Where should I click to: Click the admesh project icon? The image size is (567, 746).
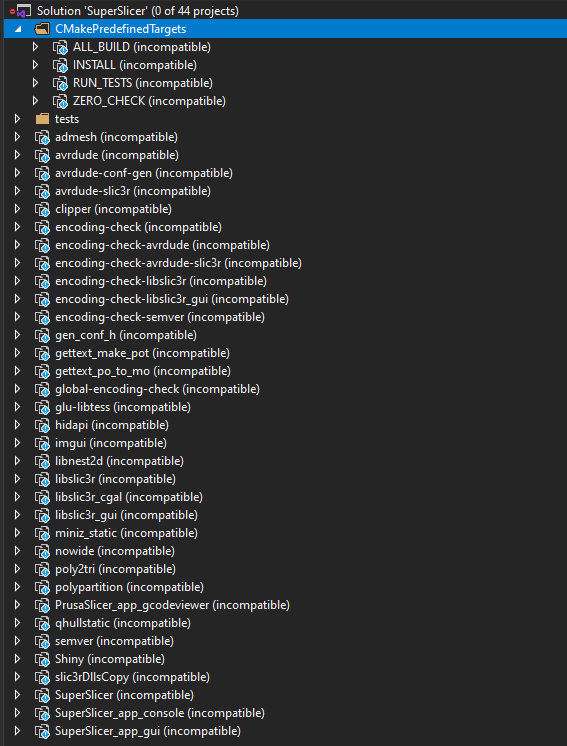click(x=42, y=137)
